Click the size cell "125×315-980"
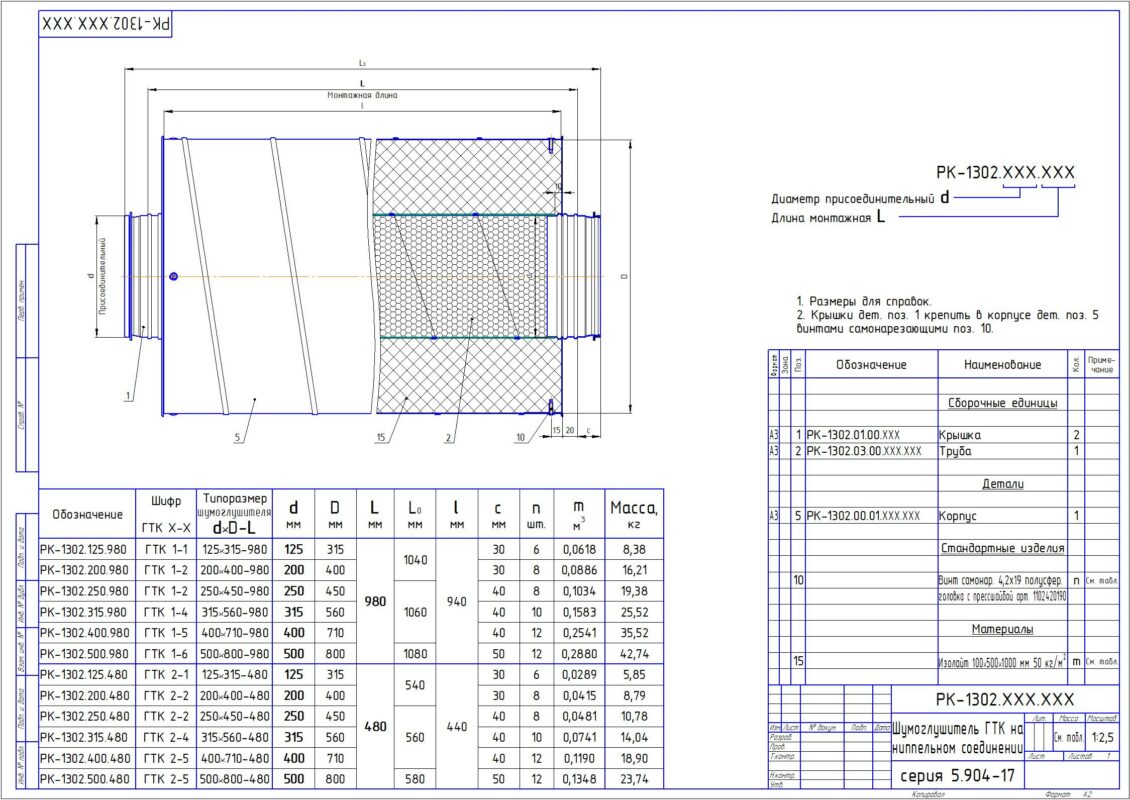 tap(234, 549)
